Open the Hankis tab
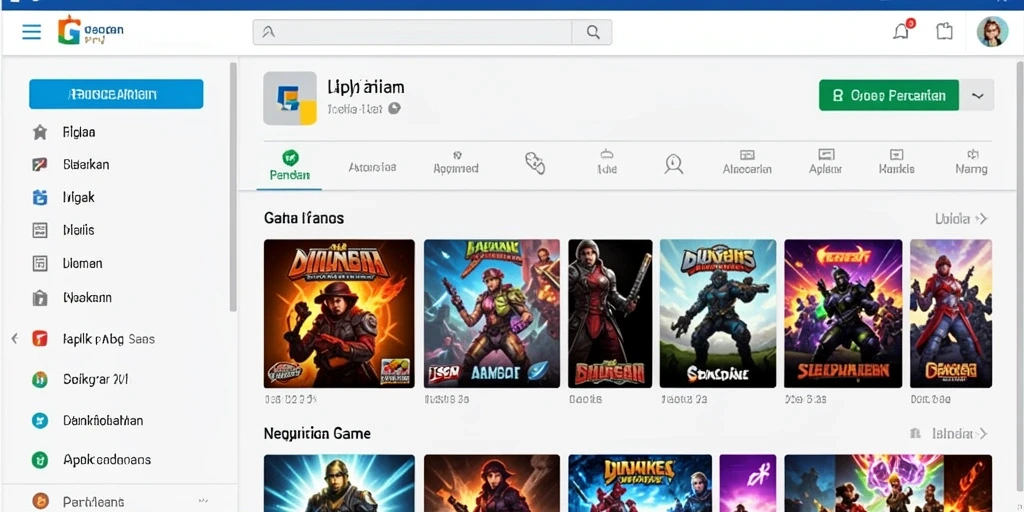 pos(897,163)
